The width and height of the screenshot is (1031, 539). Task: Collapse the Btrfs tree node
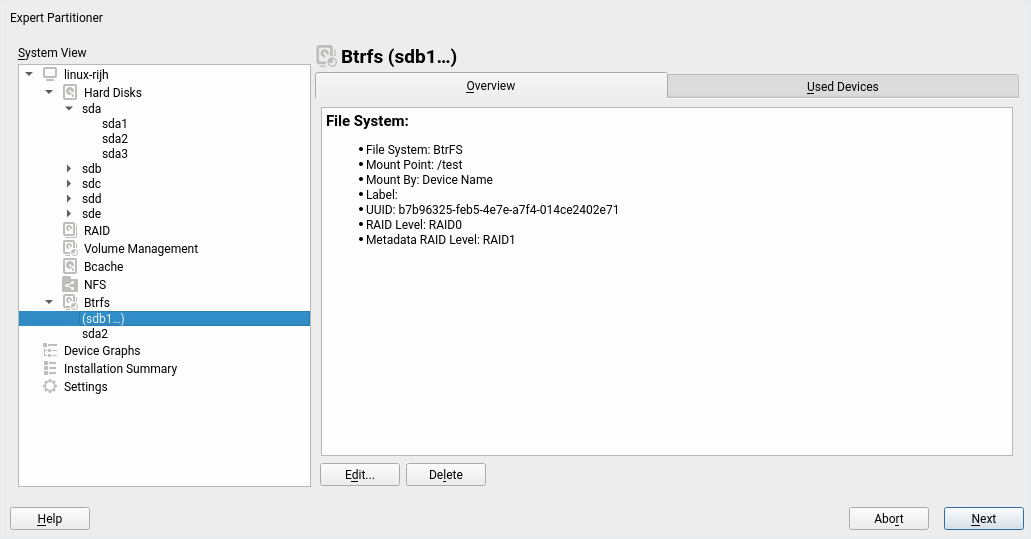point(49,302)
